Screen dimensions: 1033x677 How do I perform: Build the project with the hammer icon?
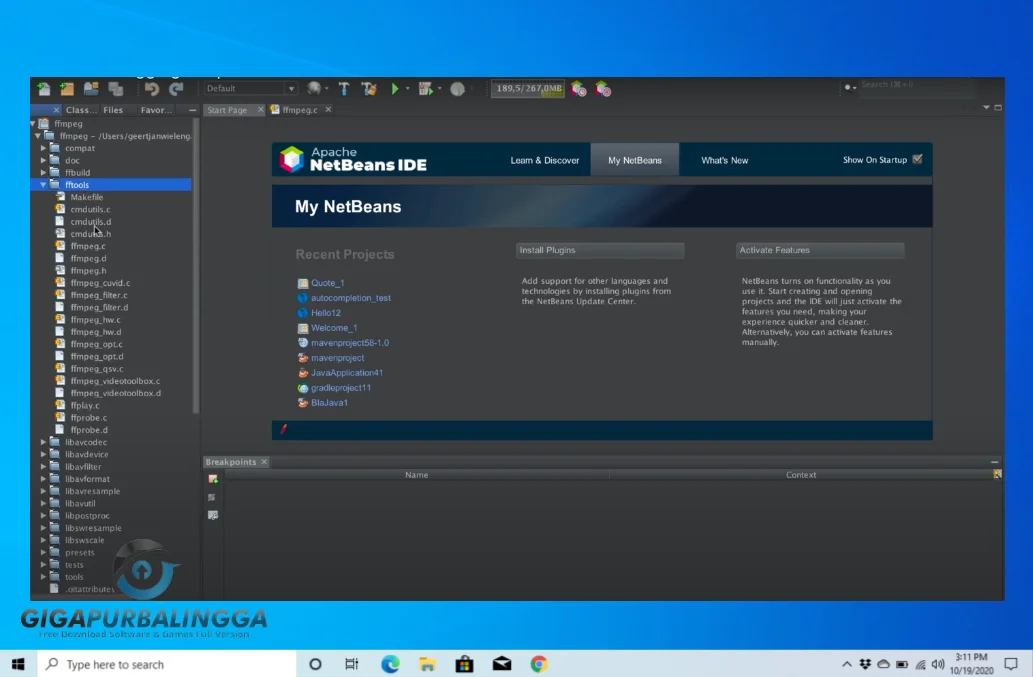[x=344, y=89]
